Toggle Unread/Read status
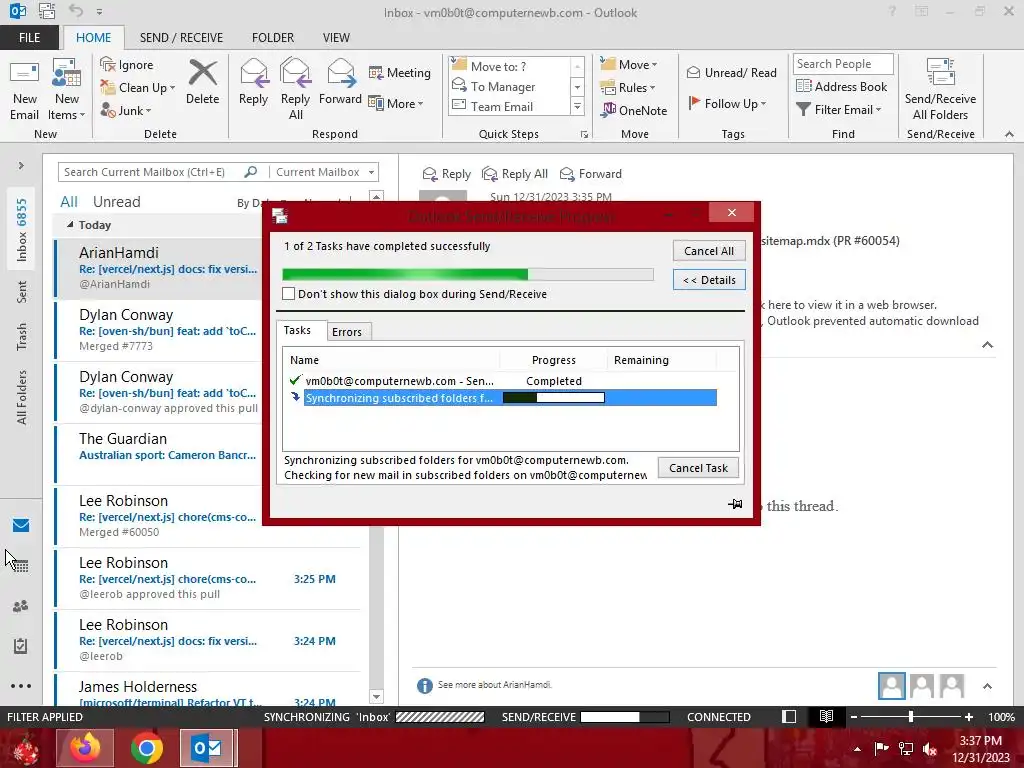The height and width of the screenshot is (768, 1024). pyautogui.click(x=731, y=72)
